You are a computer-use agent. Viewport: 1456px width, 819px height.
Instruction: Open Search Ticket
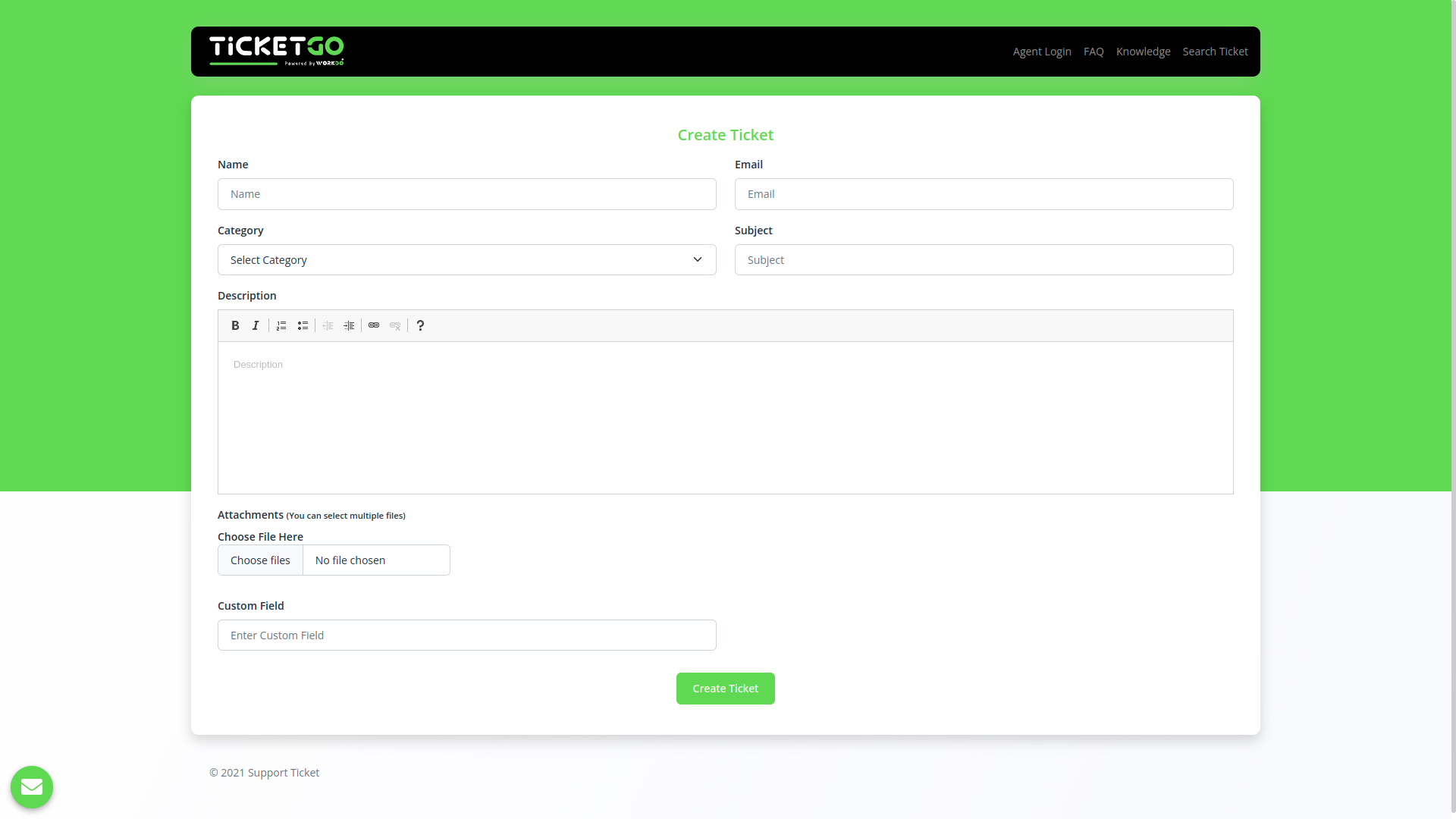click(1215, 51)
